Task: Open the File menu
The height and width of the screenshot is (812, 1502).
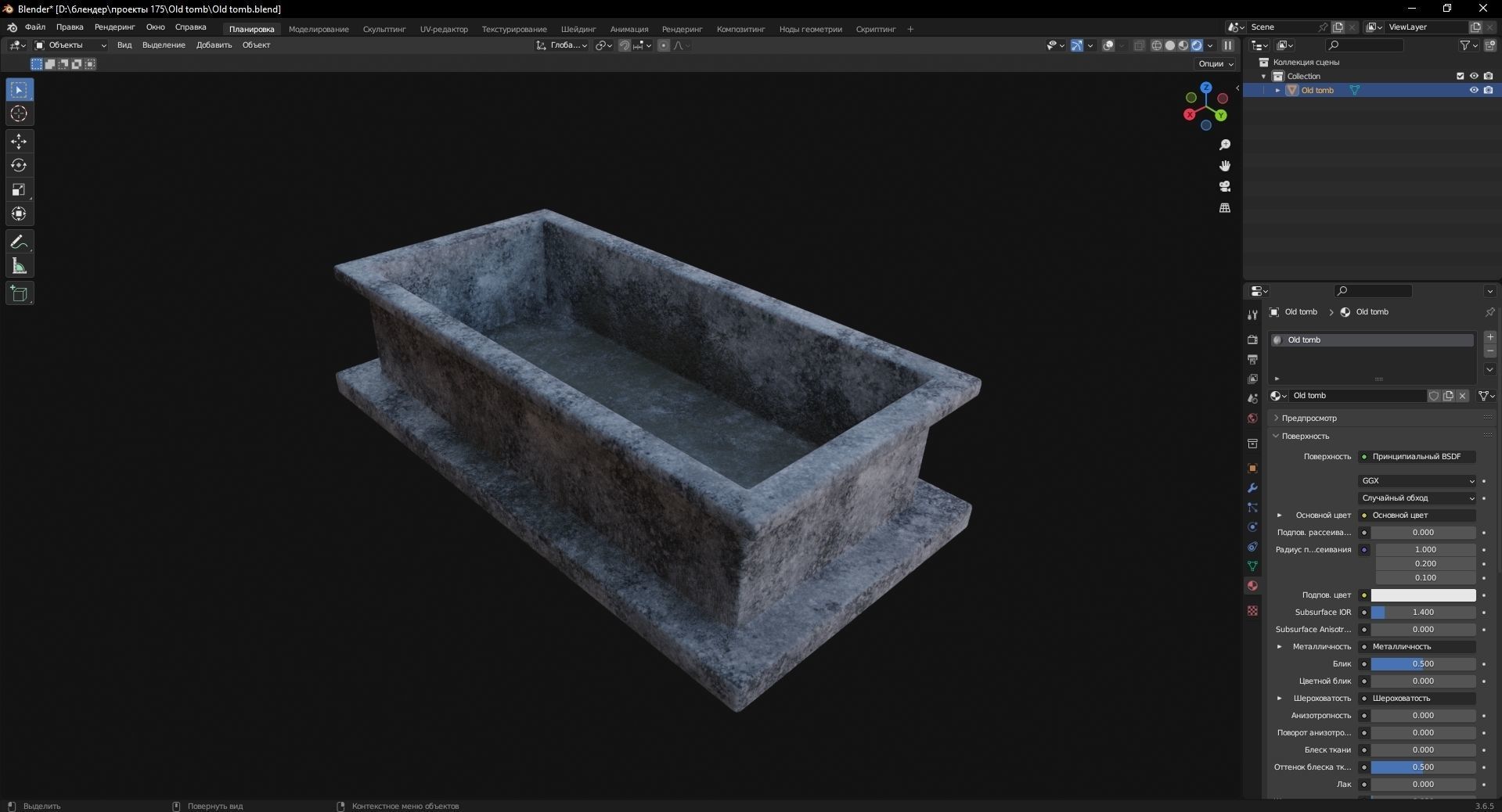Action: (35, 27)
